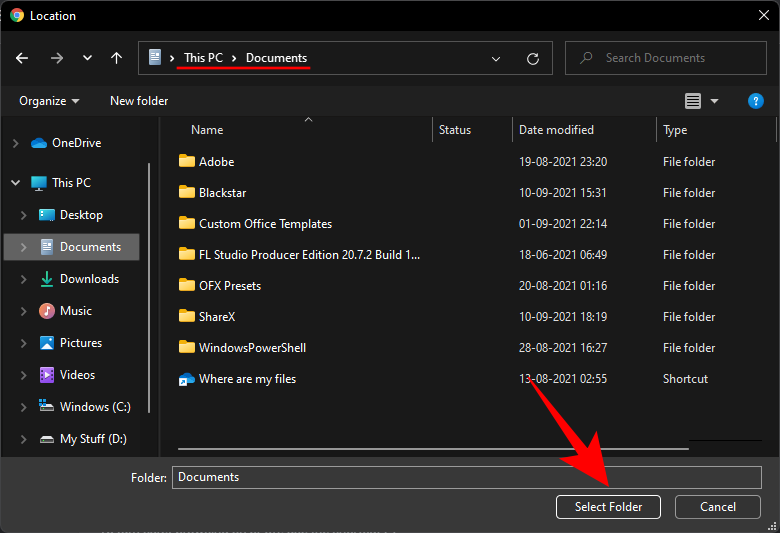Screen dimensions: 780x533
Task: Expand the OneDrive tree node
Action: point(15,143)
